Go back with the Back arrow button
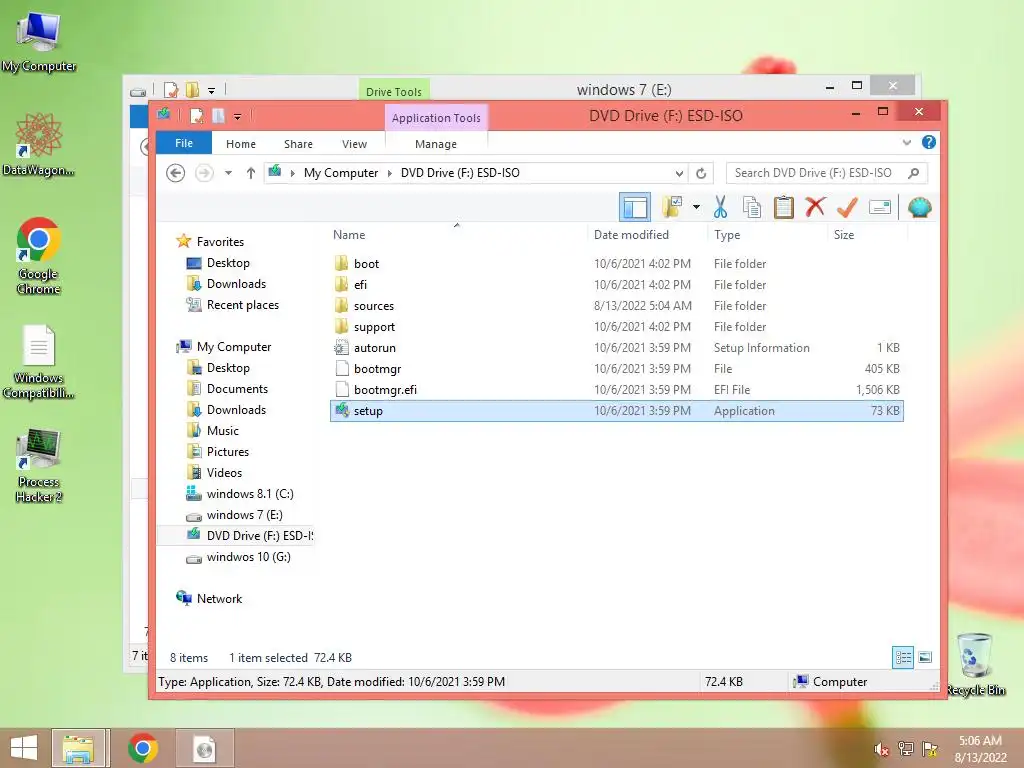 click(175, 173)
